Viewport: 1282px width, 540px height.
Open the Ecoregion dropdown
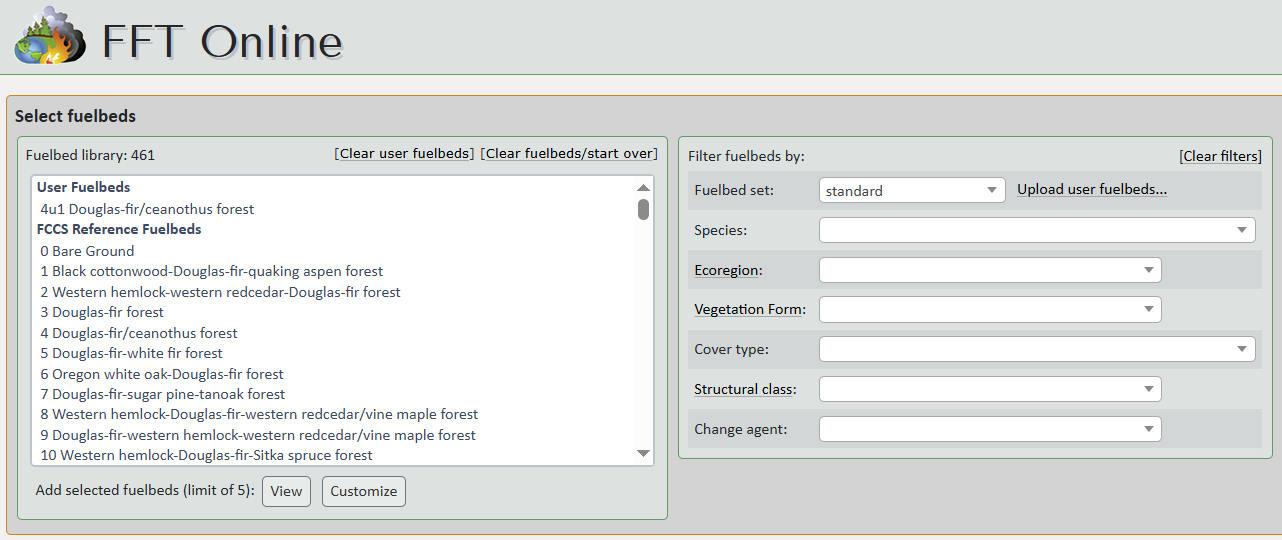coord(989,270)
